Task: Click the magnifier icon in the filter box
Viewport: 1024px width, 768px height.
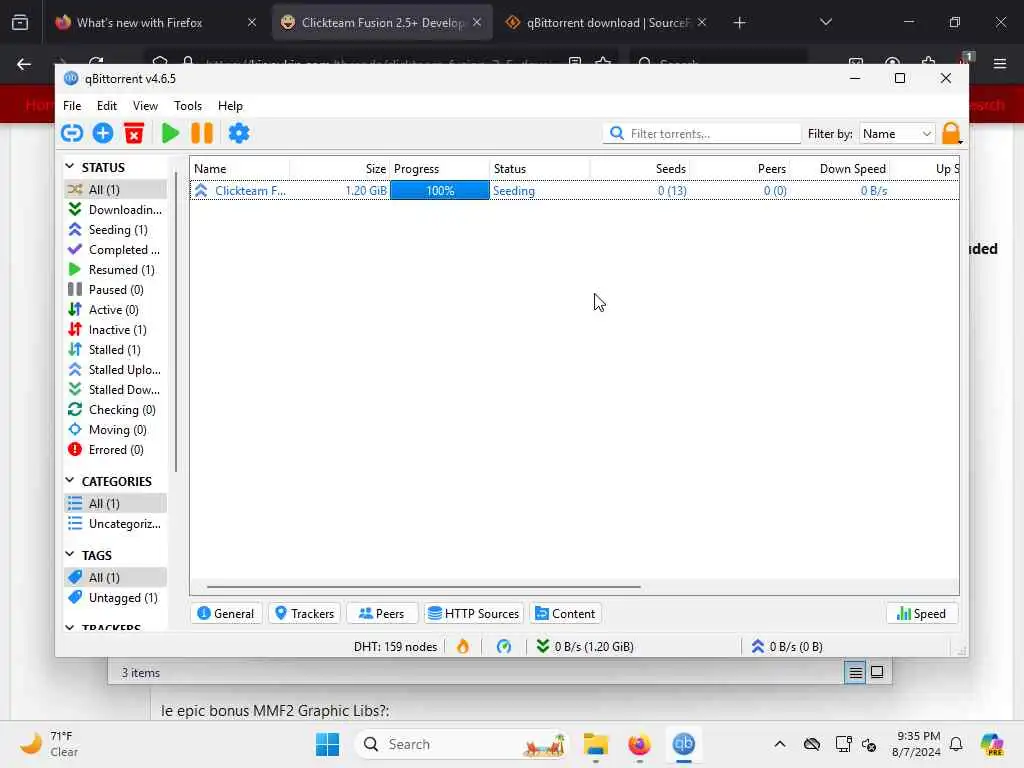Action: pos(616,133)
